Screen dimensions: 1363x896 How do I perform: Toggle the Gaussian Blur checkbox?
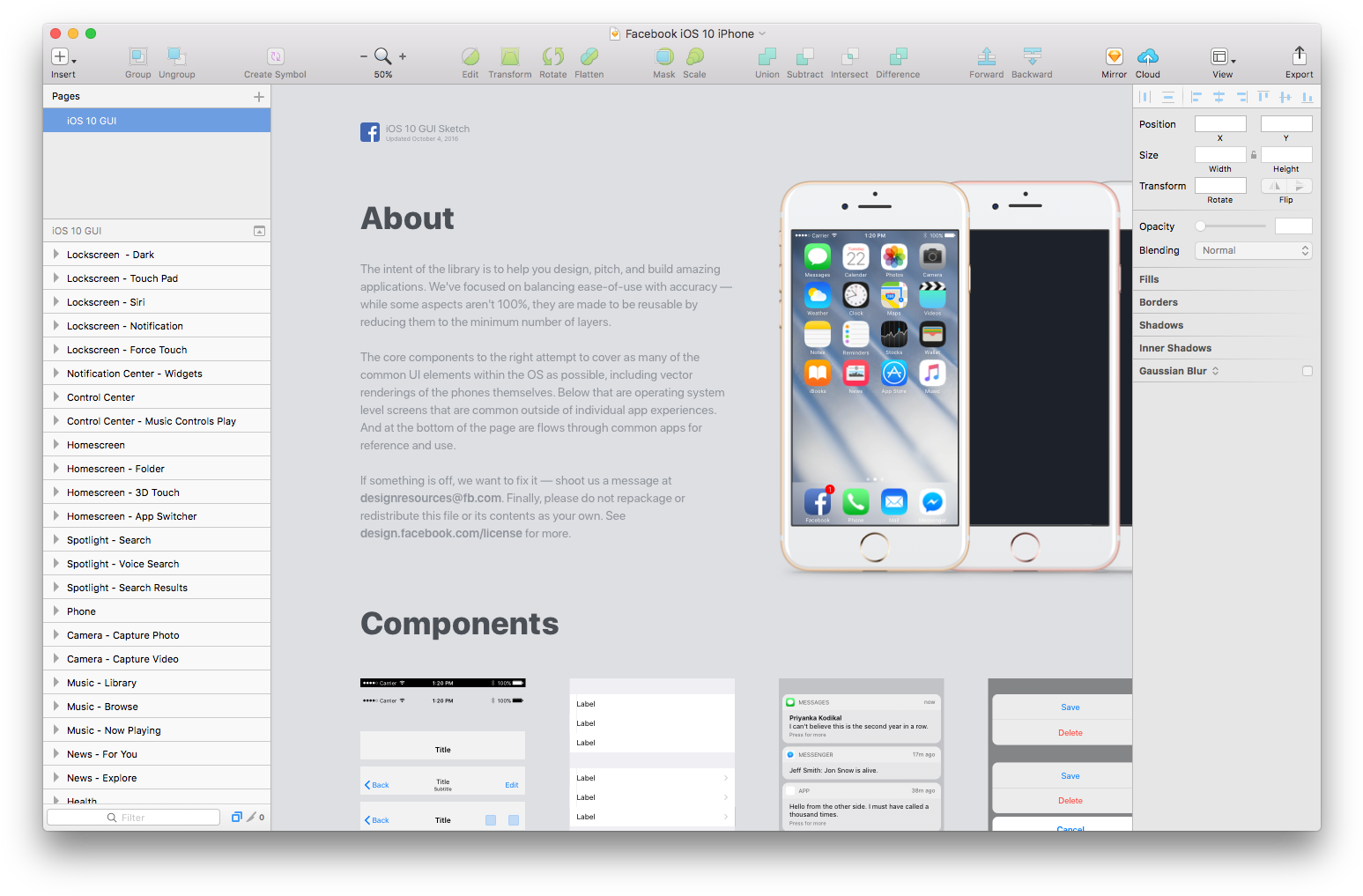(x=1307, y=371)
